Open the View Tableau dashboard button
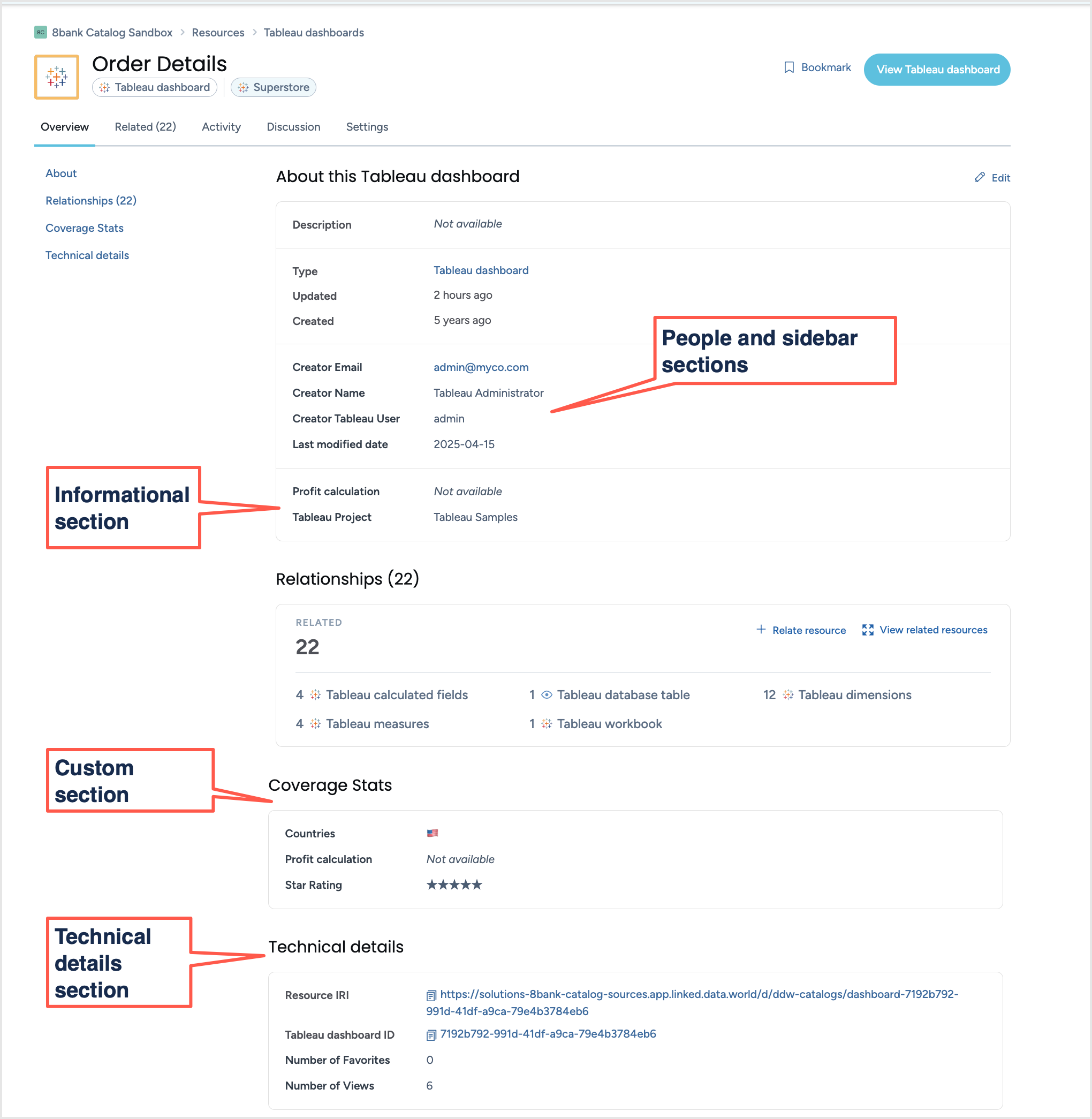1092x1119 pixels. coord(937,70)
